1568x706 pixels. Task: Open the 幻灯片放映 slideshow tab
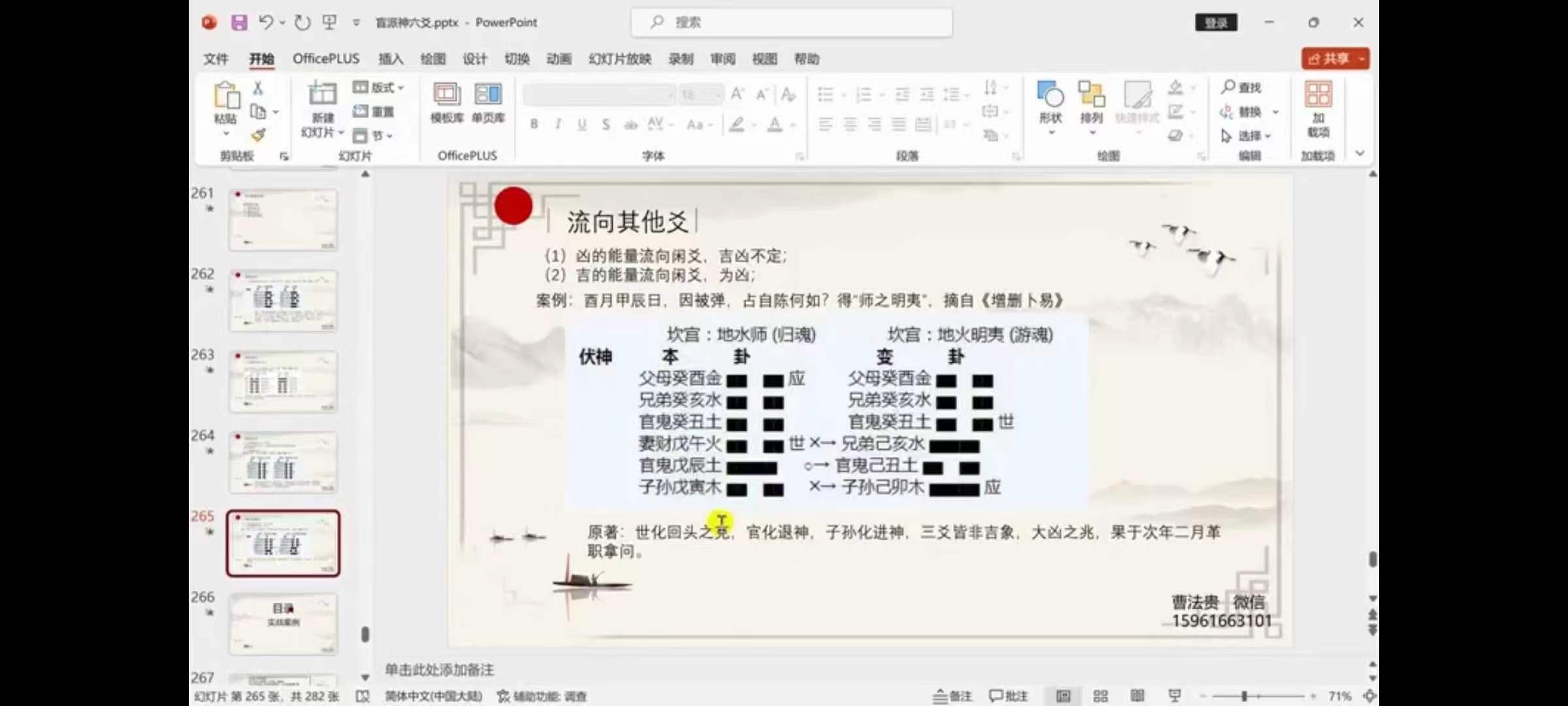tap(619, 59)
